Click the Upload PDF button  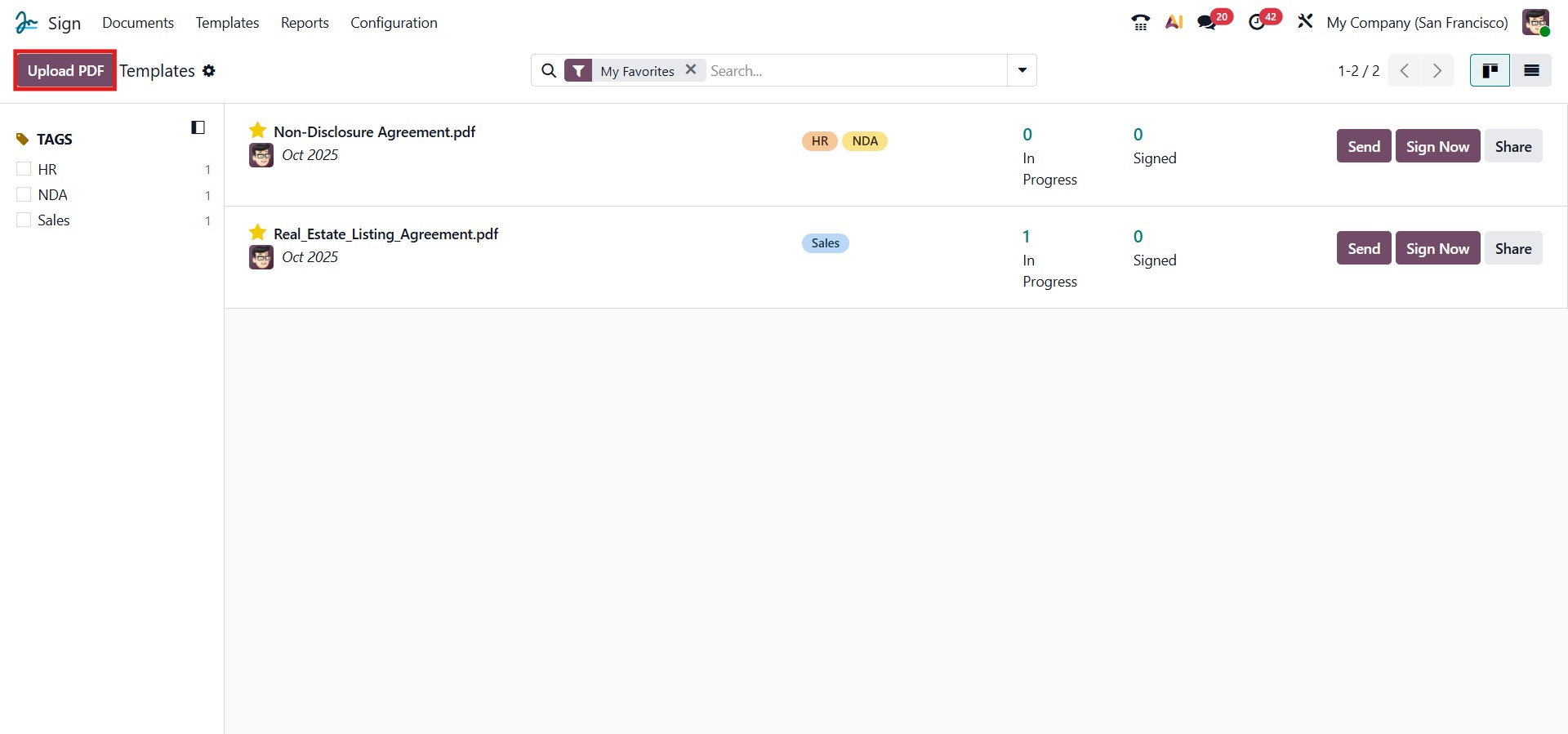65,71
